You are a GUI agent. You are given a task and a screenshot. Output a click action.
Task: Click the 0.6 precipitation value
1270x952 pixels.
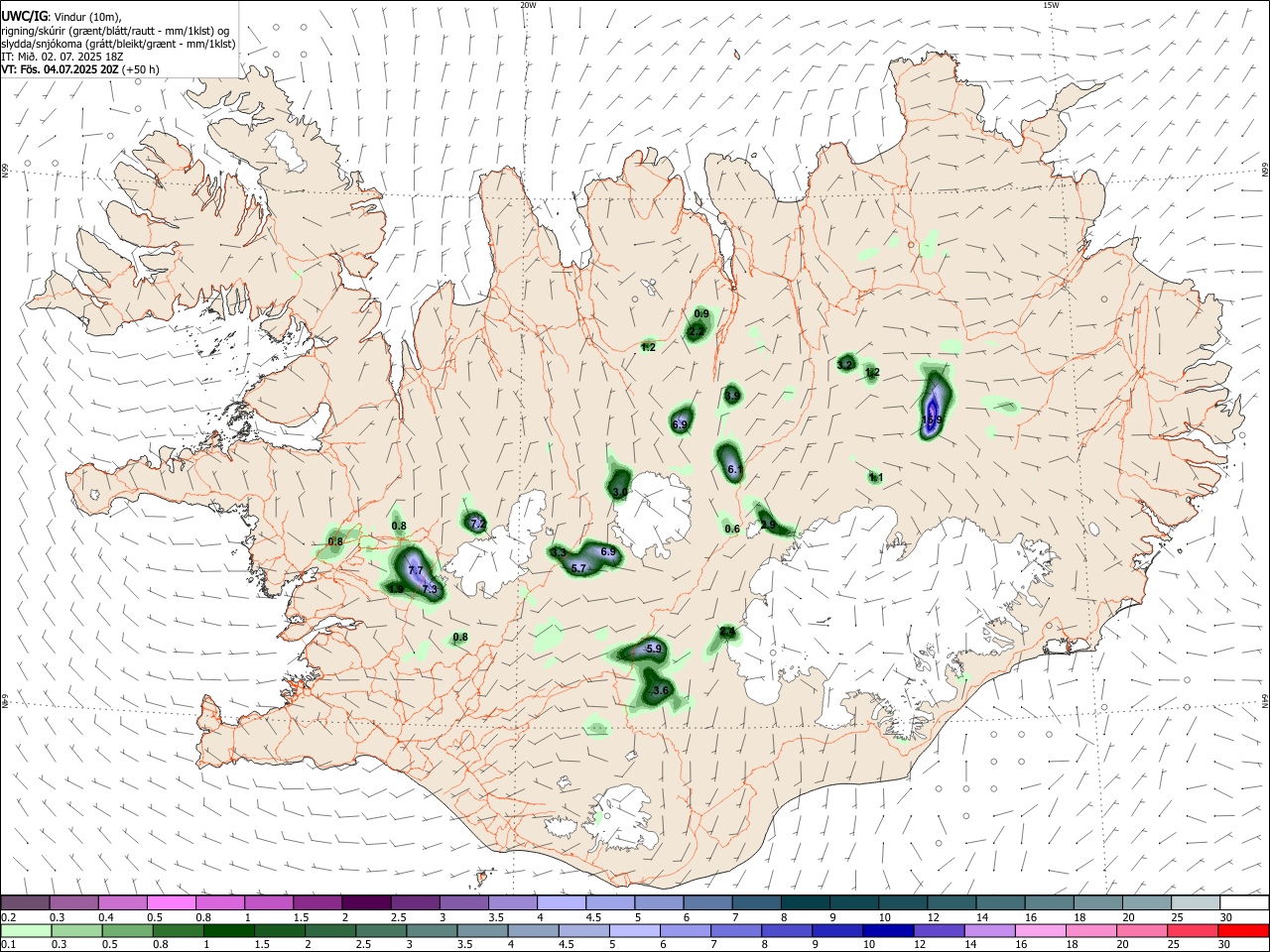click(732, 529)
